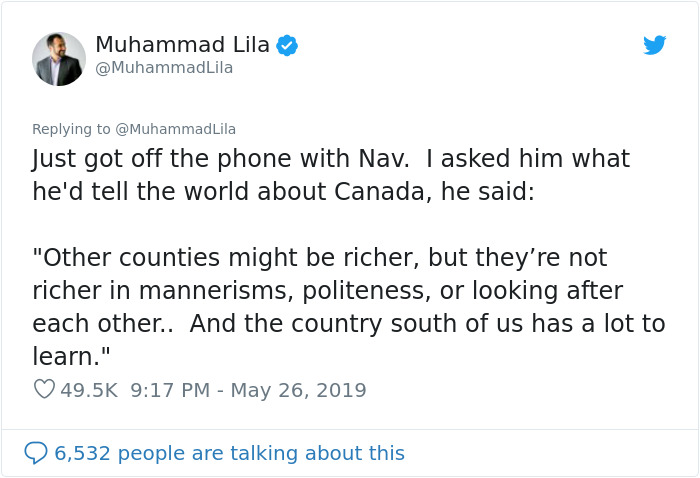Viewport: 700px width, 478px height.
Task: Open Muhammad Lila's profile picture
Action: click(x=59, y=59)
